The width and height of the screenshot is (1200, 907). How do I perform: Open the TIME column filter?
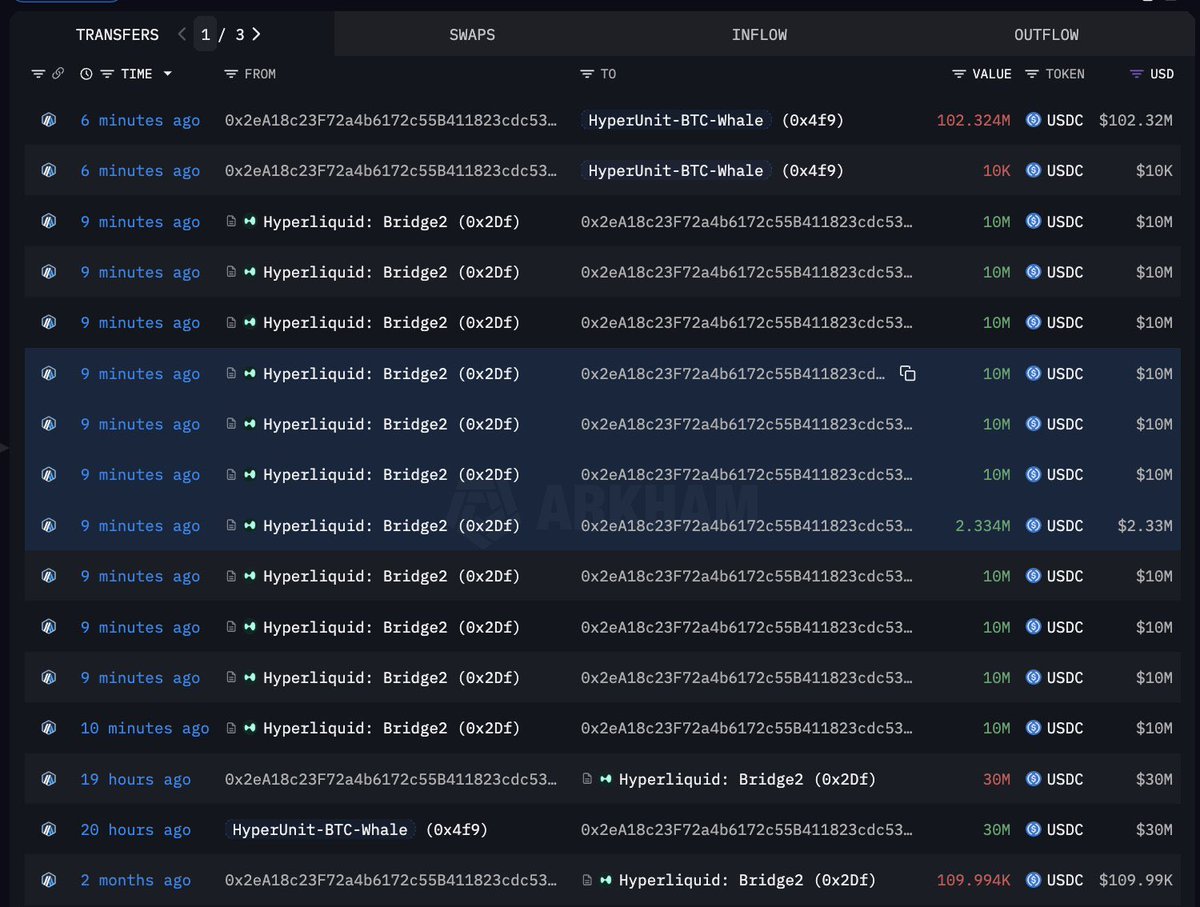click(107, 74)
